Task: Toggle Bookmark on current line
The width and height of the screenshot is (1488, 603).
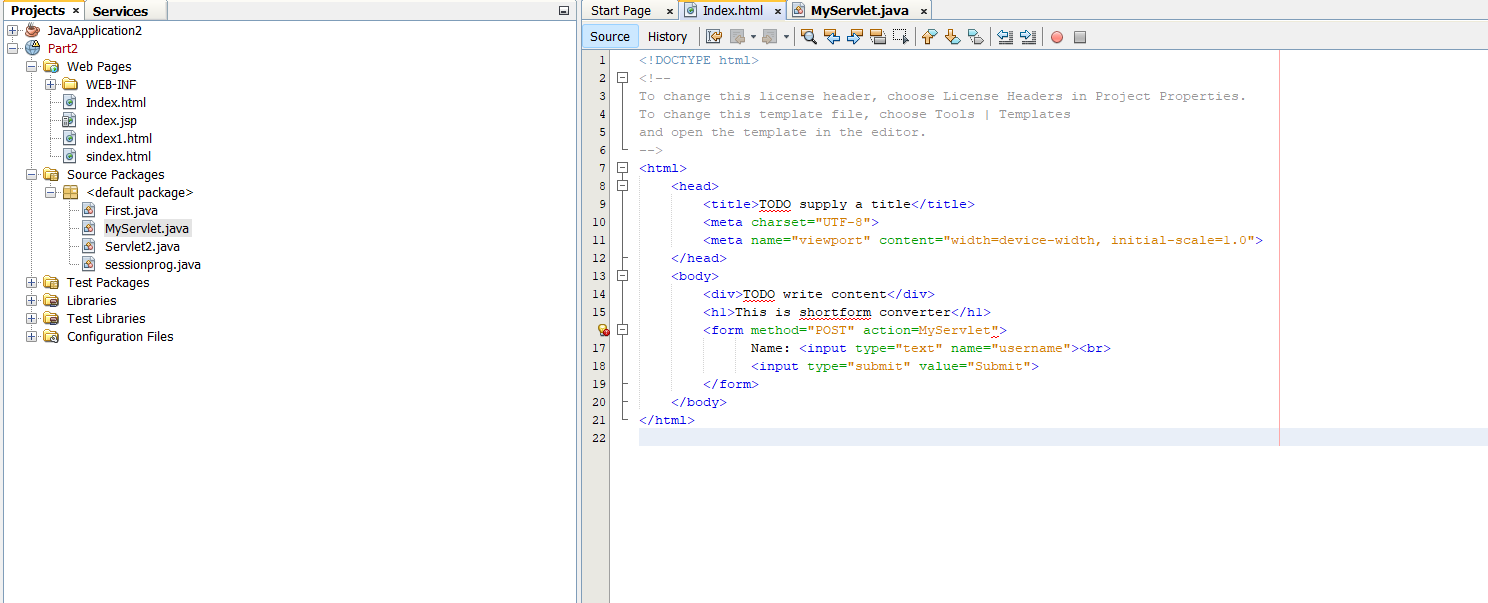Action: [x=975, y=37]
